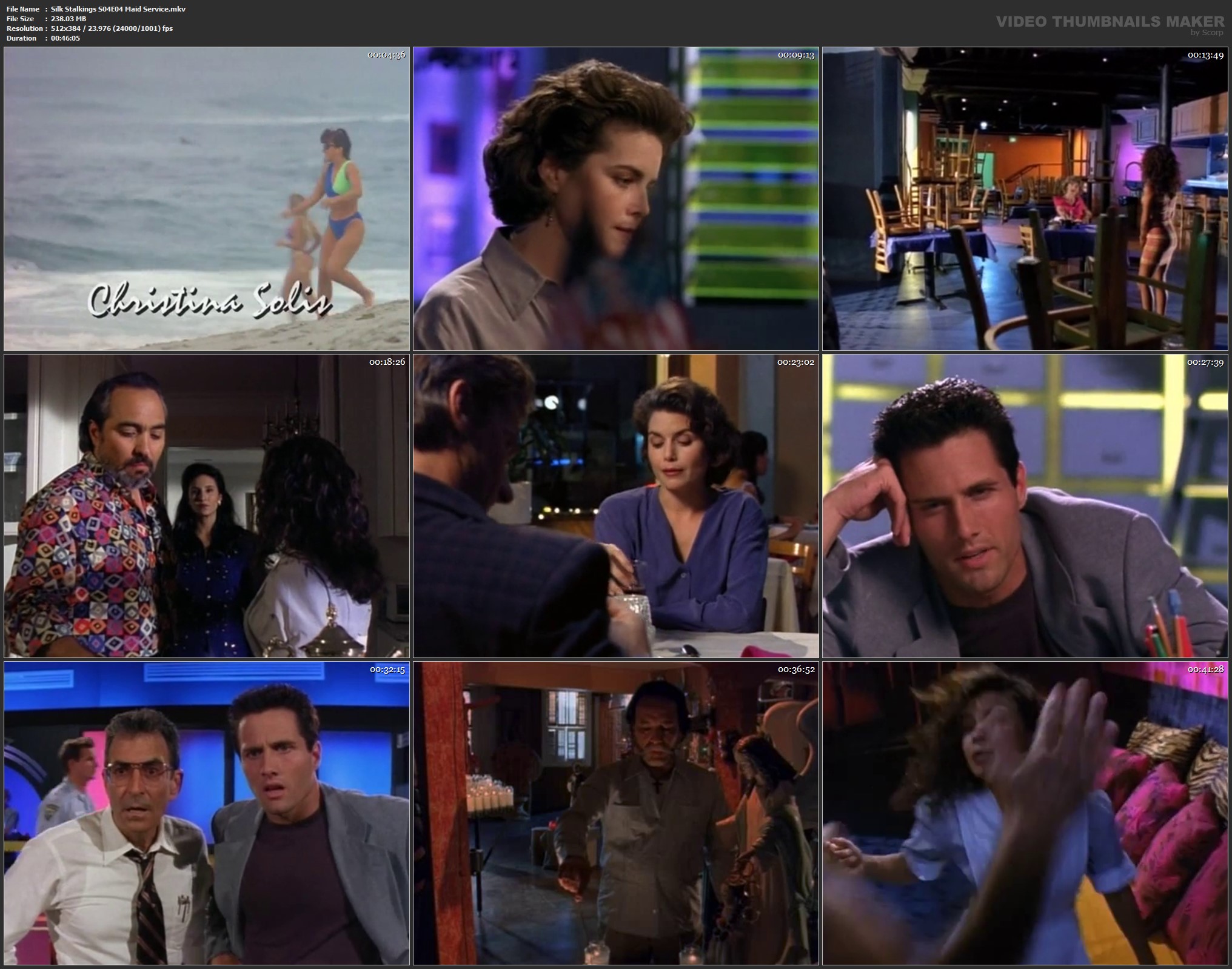Image resolution: width=1232 pixels, height=969 pixels.
Task: Select the 00:23:02 dinner table thumbnail
Action: pos(615,506)
